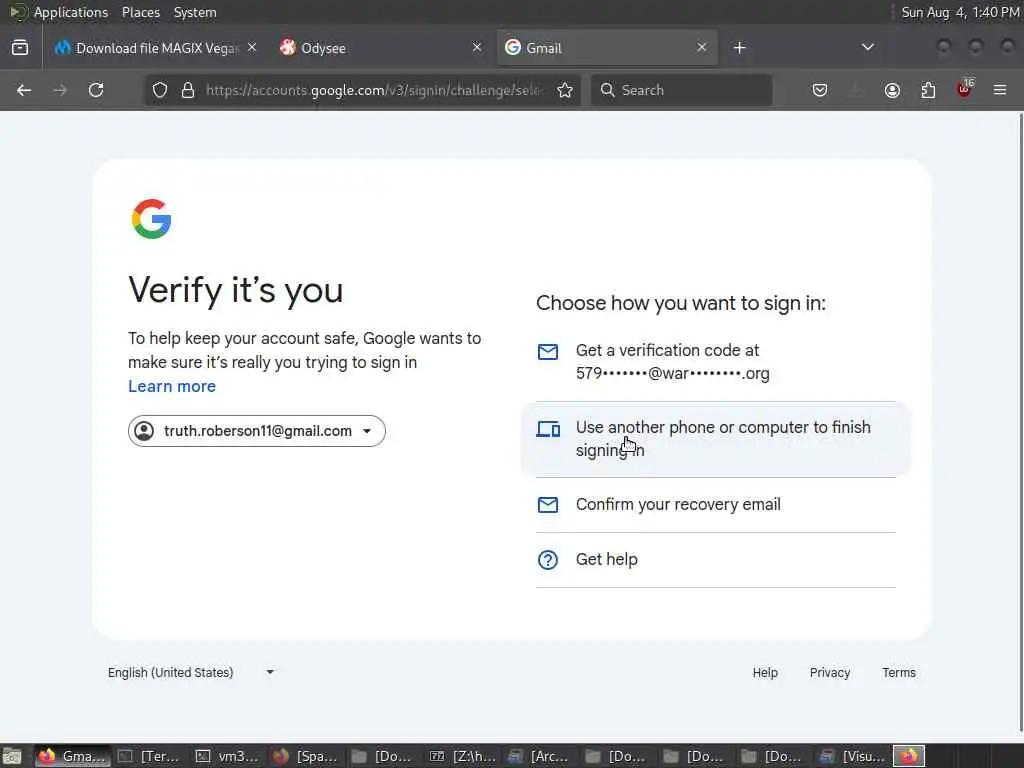This screenshot has height=768, width=1024.
Task: Close the Odysee tab
Action: coord(477,48)
